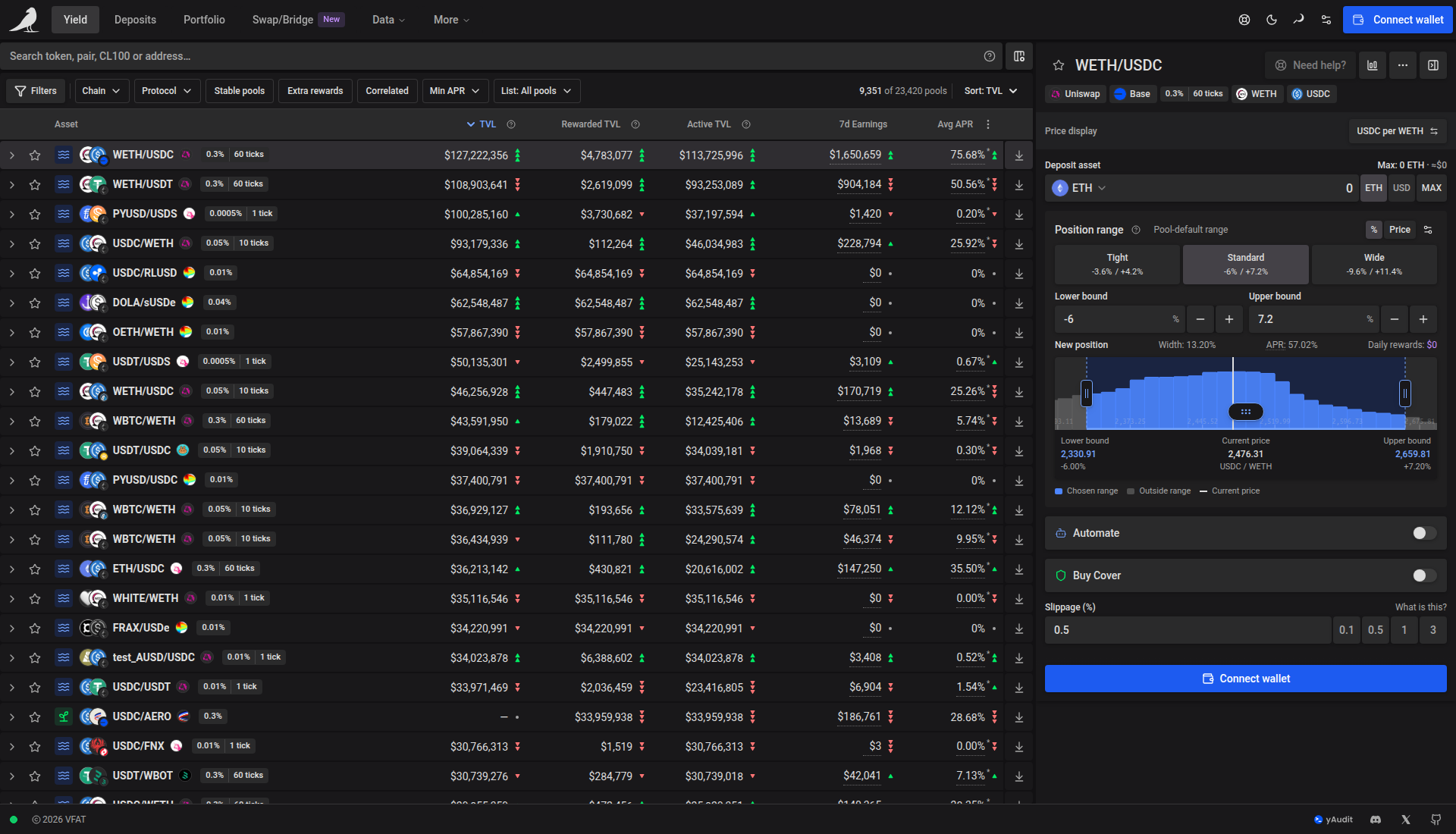Enable the Automate switch
Image resolution: width=1456 pixels, height=834 pixels.
tap(1424, 533)
